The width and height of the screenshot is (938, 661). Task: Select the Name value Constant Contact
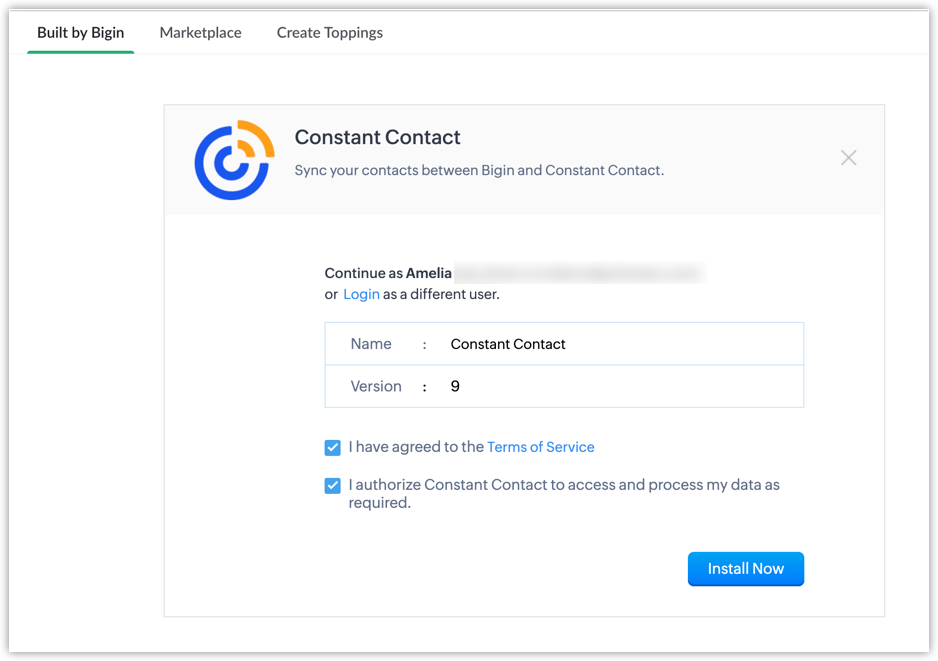coord(508,344)
